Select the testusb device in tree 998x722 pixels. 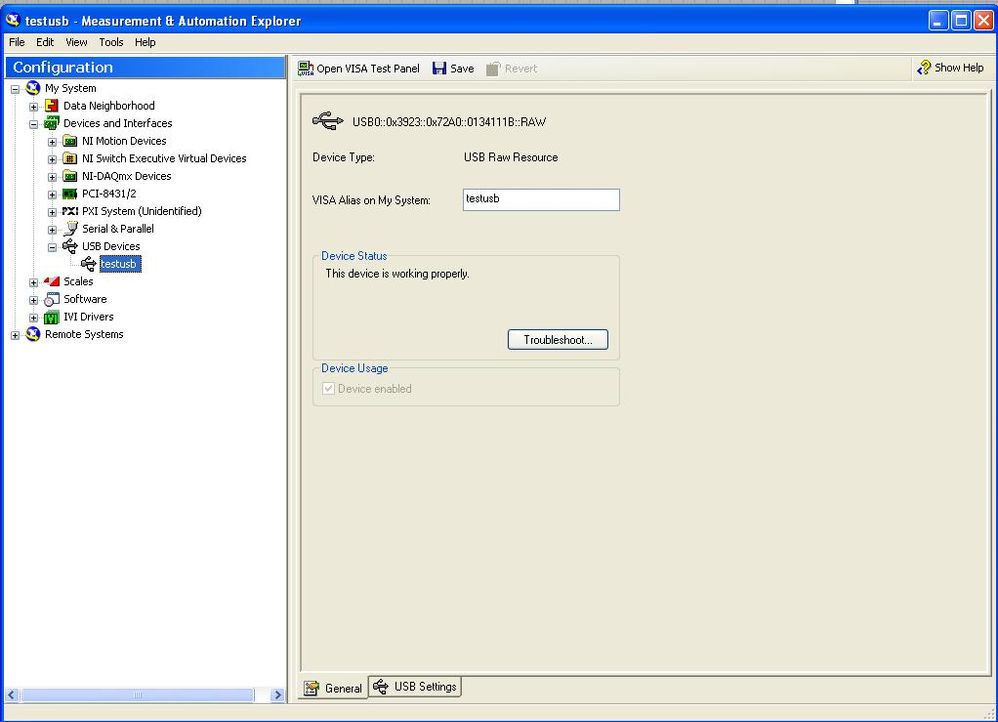(x=119, y=264)
